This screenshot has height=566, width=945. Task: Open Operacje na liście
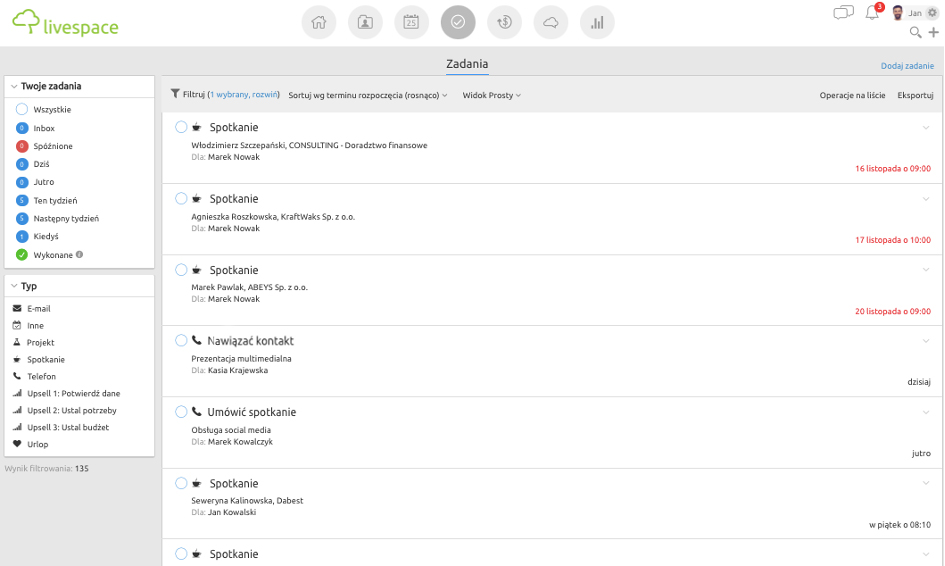click(852, 95)
